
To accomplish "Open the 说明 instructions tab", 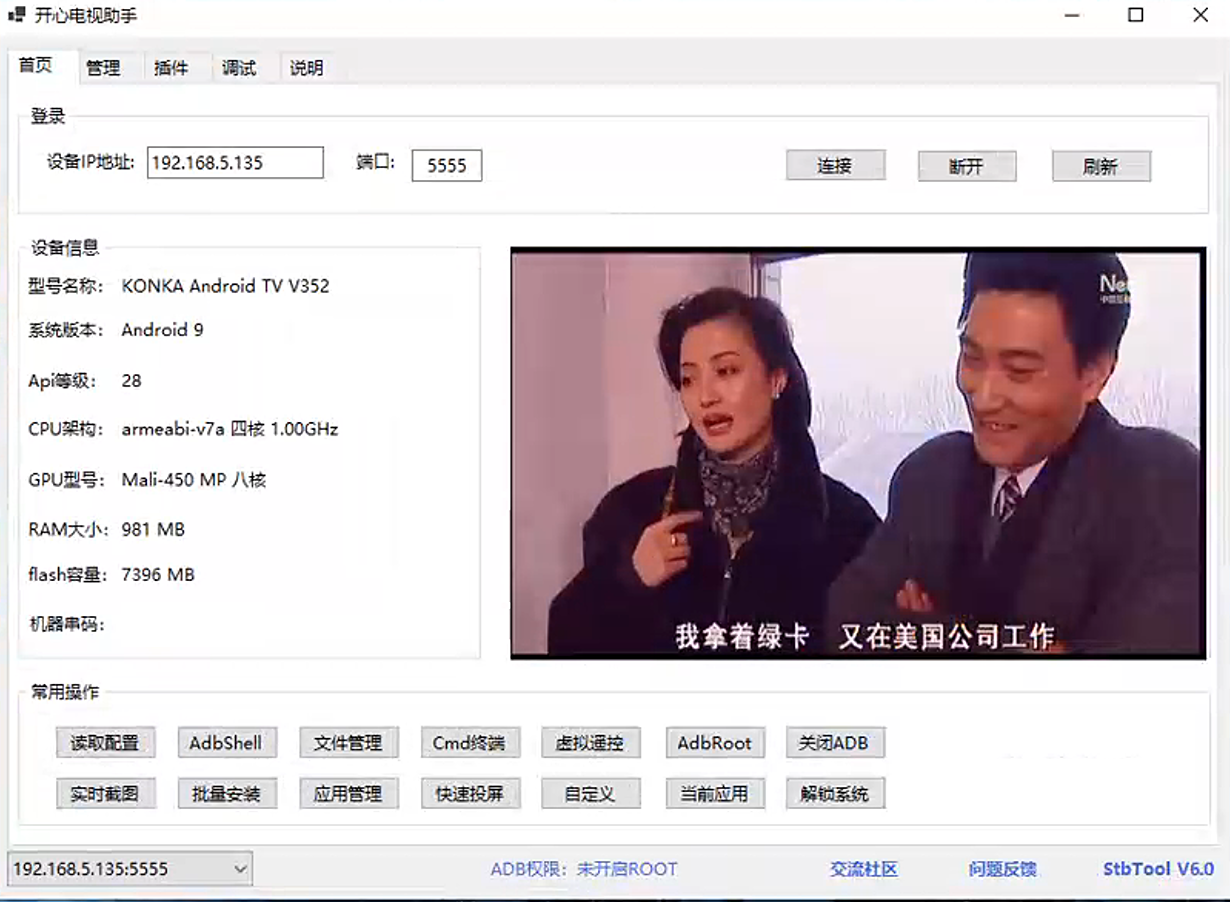I will tap(306, 68).
